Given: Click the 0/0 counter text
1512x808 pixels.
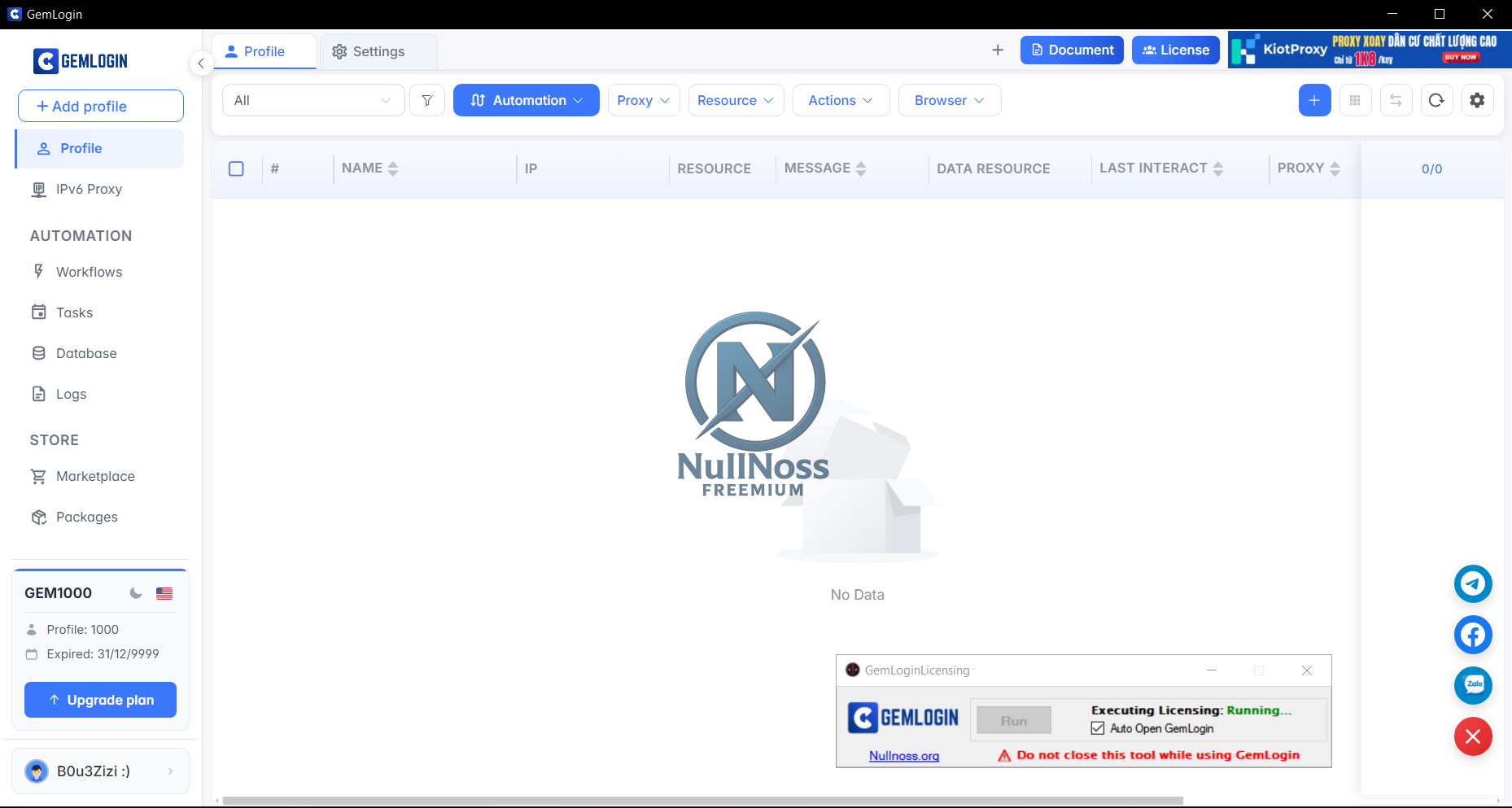Looking at the screenshot, I should click(1431, 169).
